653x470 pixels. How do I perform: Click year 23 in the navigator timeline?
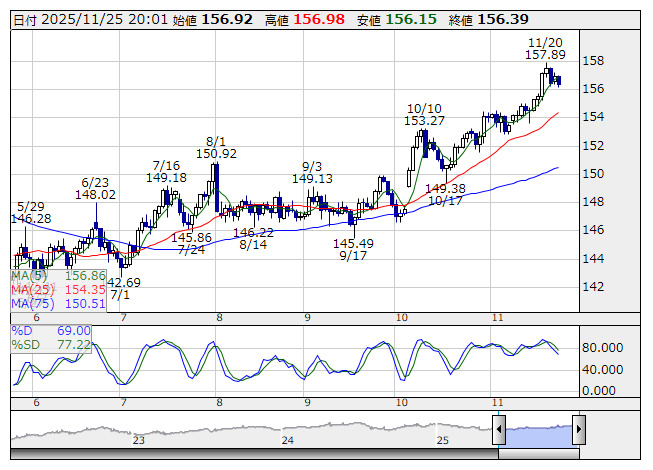pyautogui.click(x=138, y=440)
